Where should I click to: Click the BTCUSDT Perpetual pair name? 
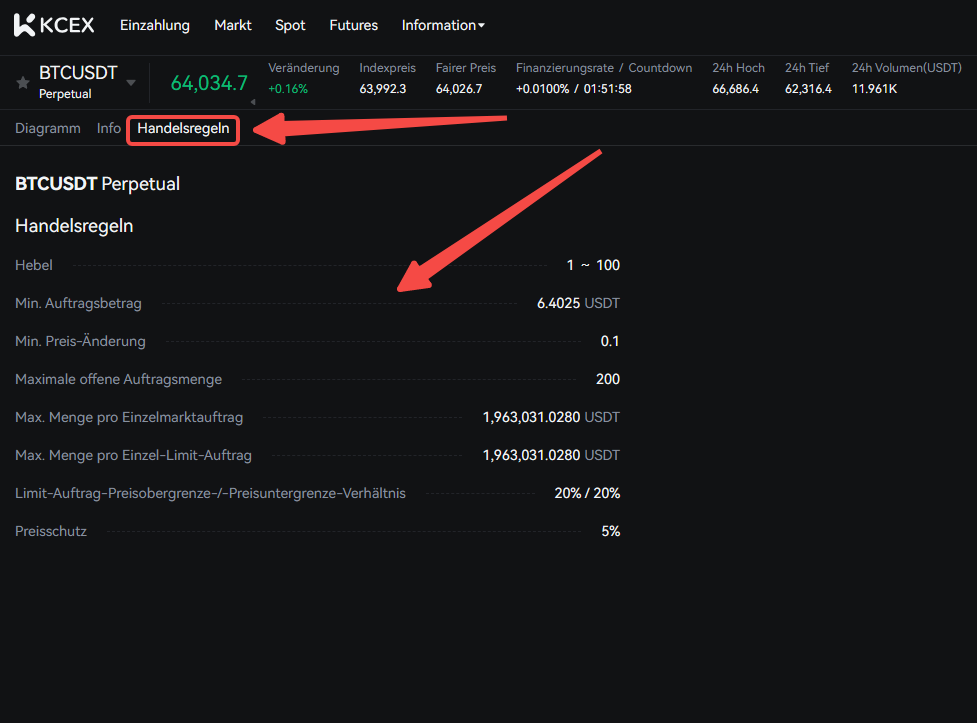(77, 74)
